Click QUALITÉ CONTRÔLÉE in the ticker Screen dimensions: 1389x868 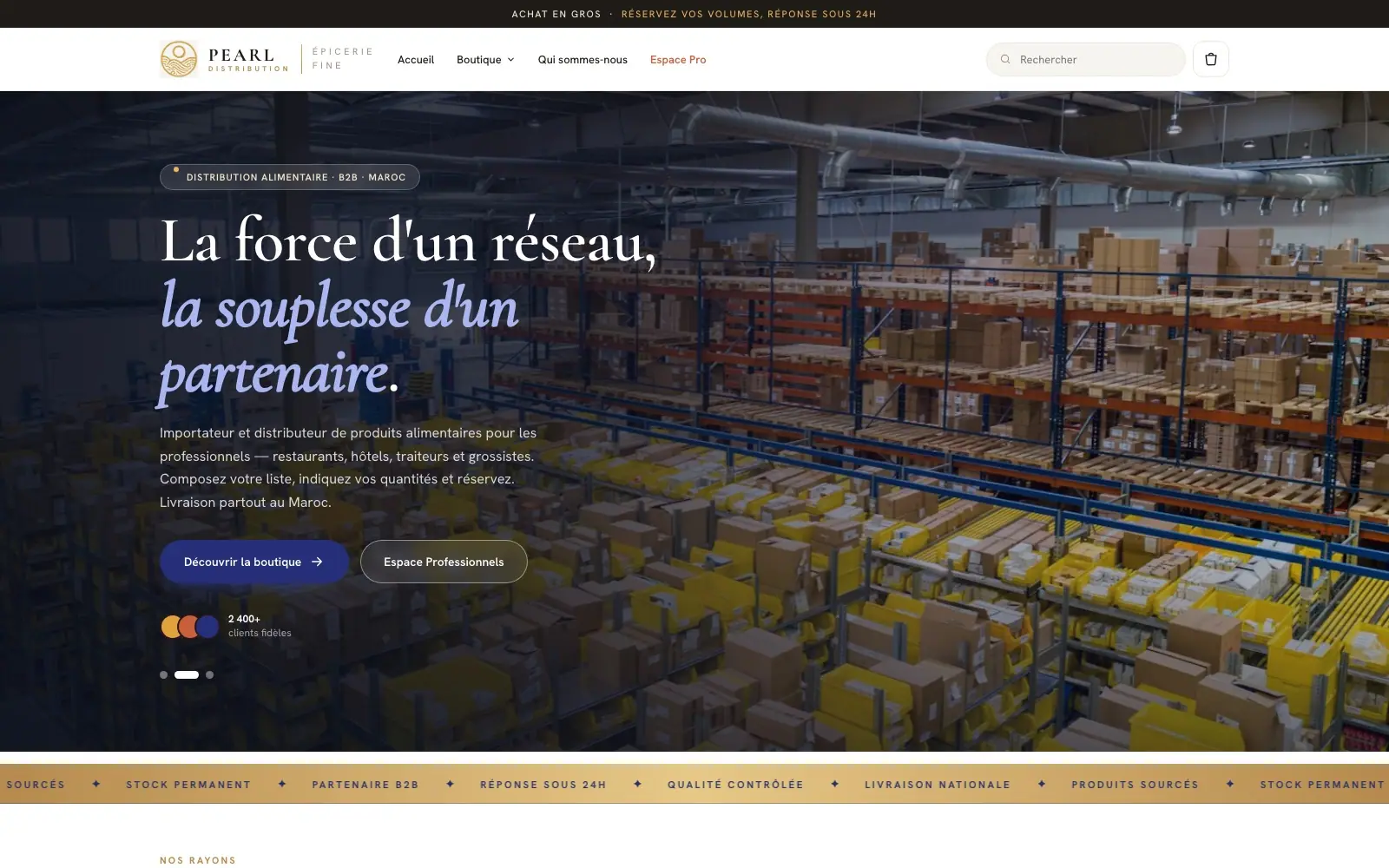coord(735,785)
